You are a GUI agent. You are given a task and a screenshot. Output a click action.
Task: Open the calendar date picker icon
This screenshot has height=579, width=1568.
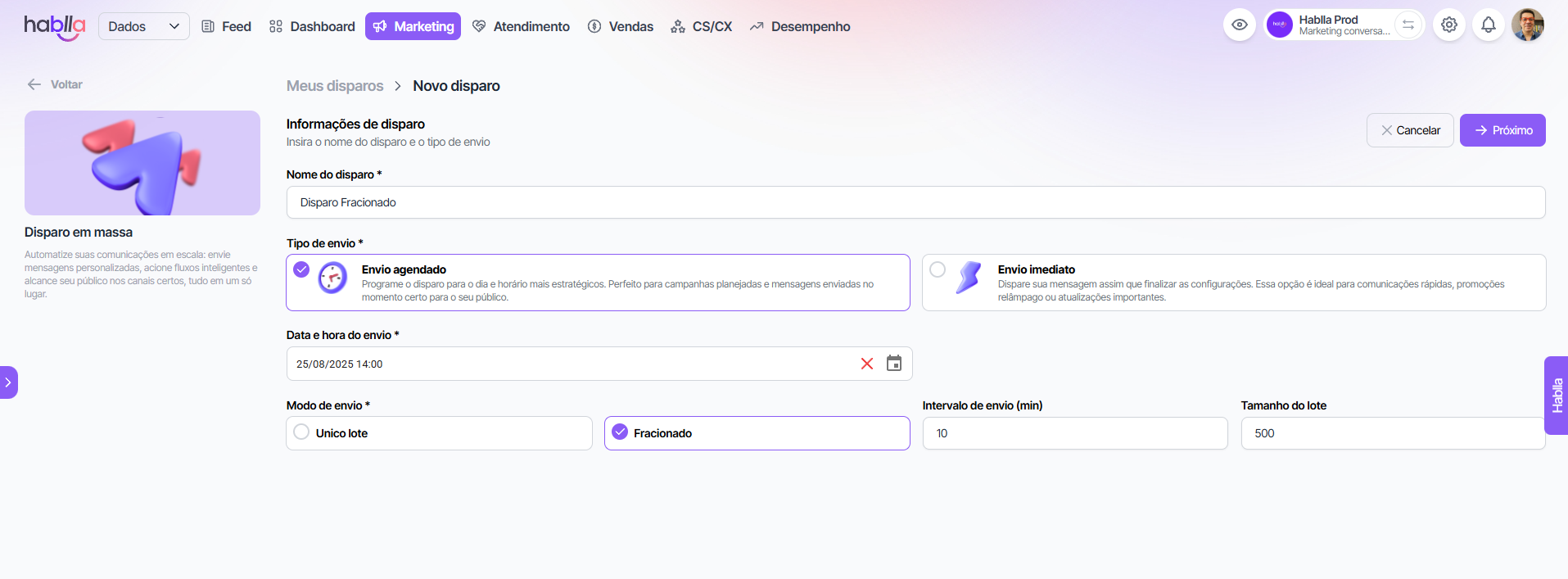(x=894, y=364)
